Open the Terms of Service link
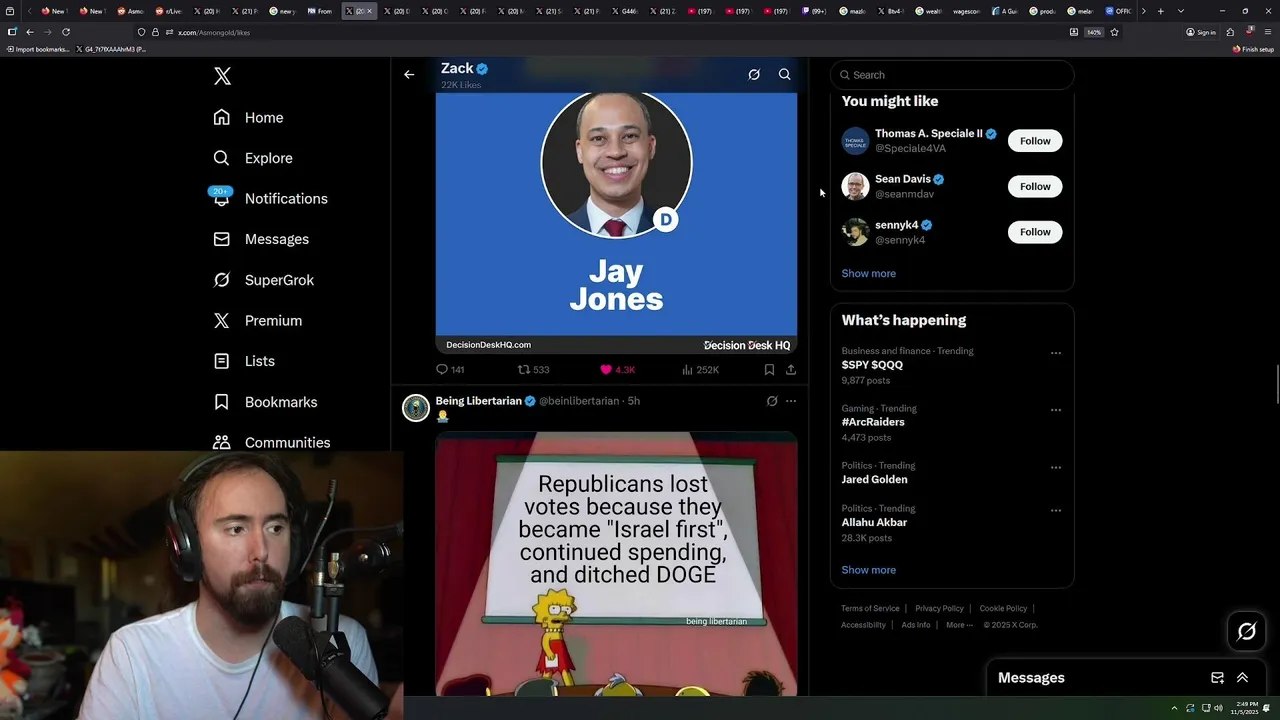Image resolution: width=1280 pixels, height=720 pixels. 870,608
